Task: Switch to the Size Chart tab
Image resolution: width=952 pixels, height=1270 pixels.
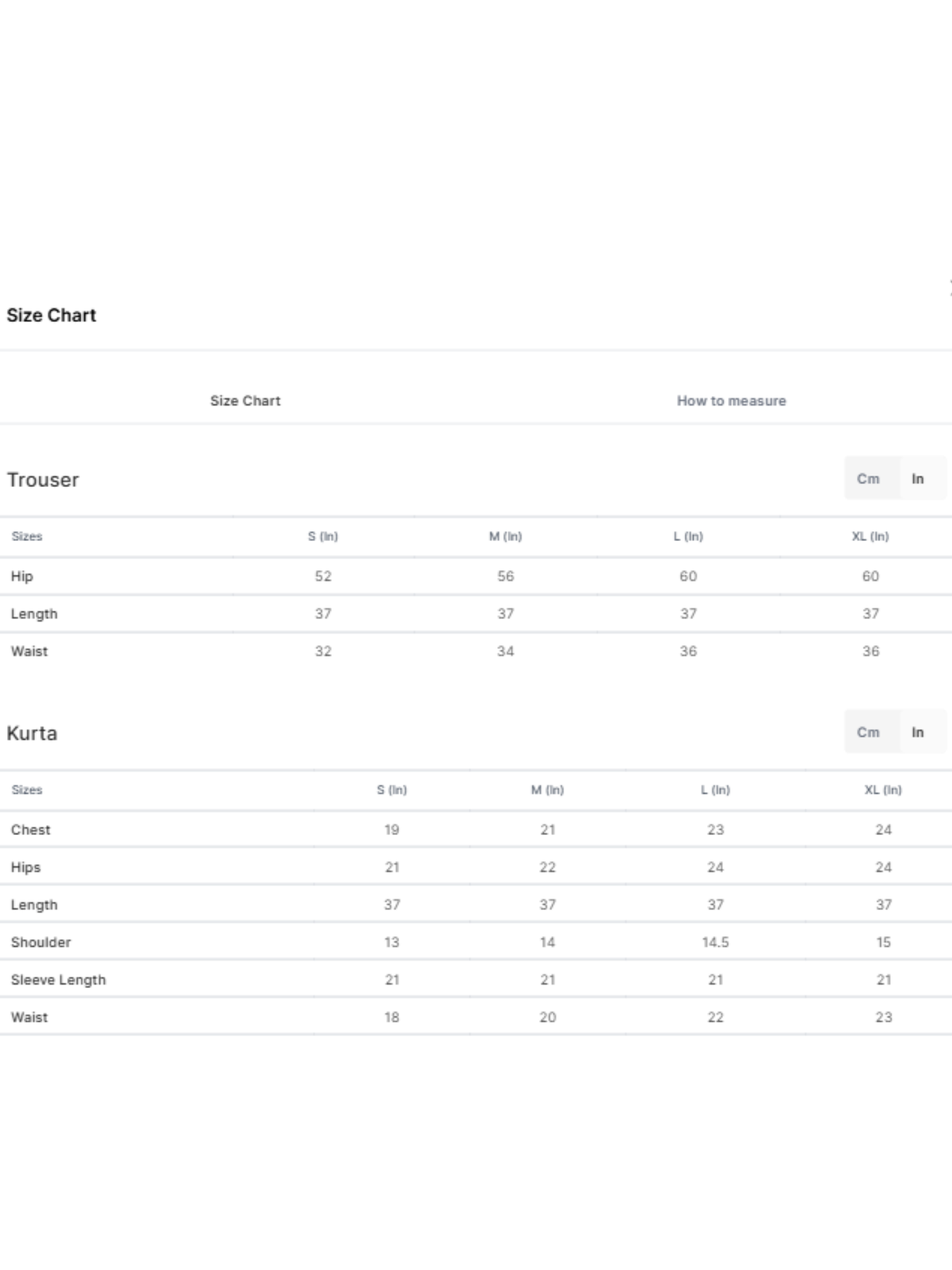Action: coord(245,401)
